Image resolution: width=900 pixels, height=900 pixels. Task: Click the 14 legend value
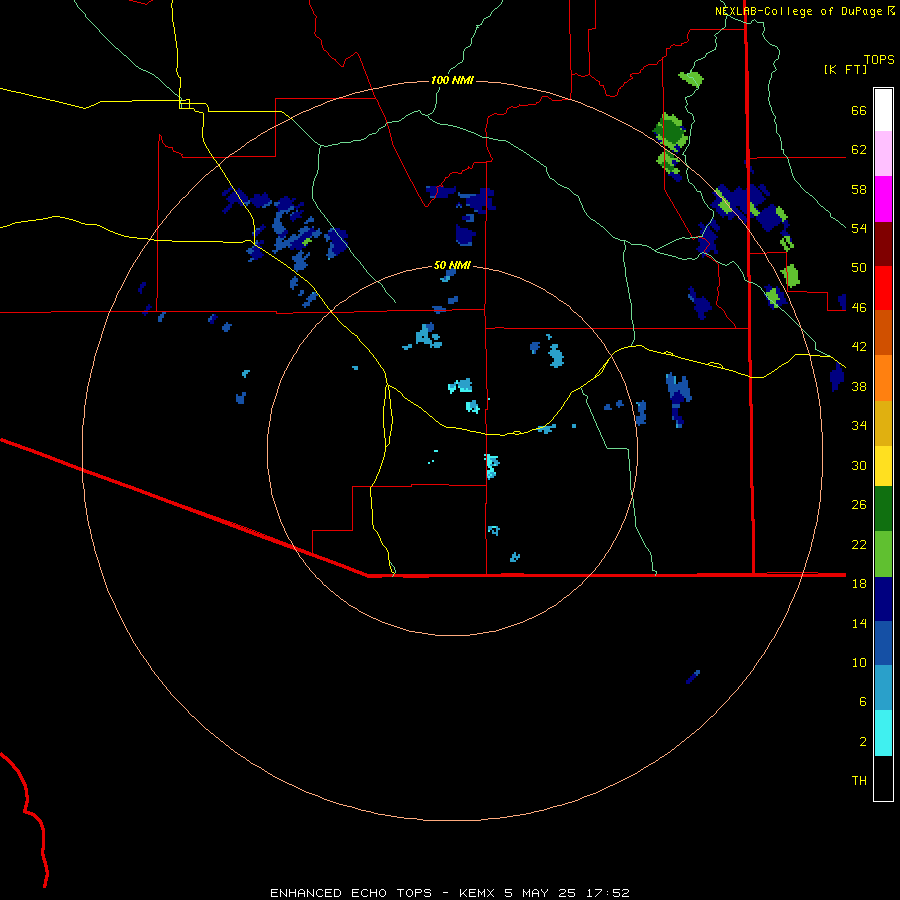click(x=859, y=623)
